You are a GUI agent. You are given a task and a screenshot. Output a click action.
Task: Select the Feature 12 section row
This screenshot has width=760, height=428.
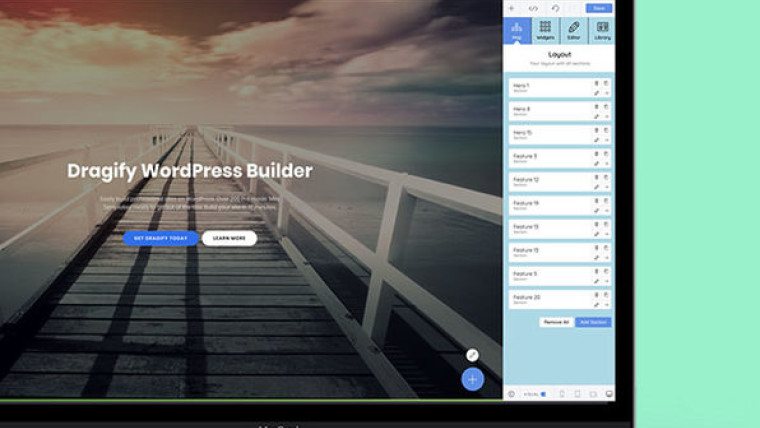coord(559,182)
